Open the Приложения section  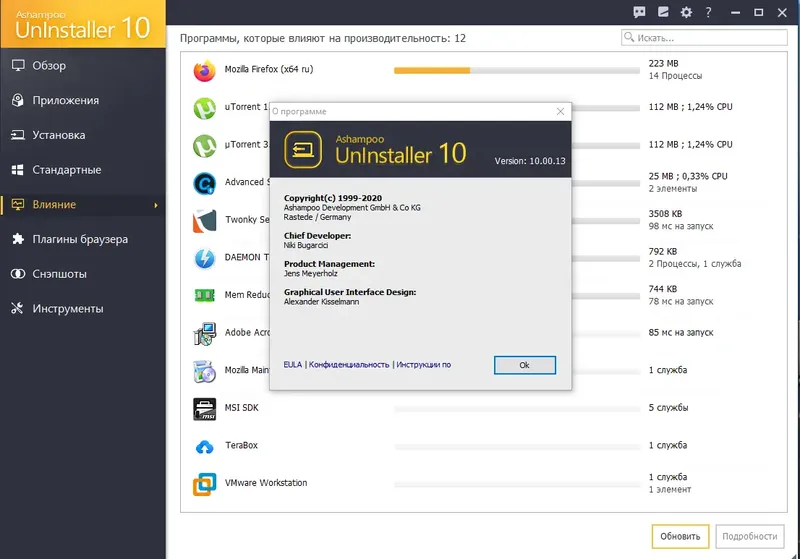click(x=83, y=100)
